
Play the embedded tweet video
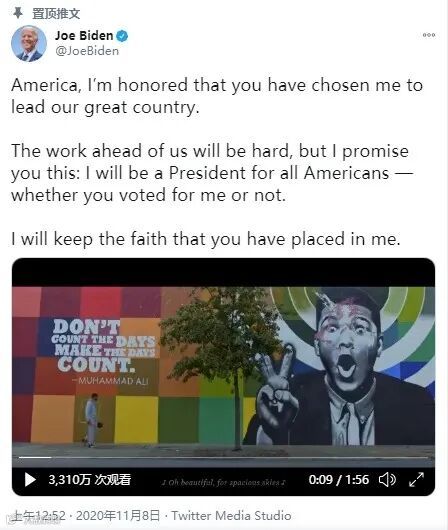30,479
